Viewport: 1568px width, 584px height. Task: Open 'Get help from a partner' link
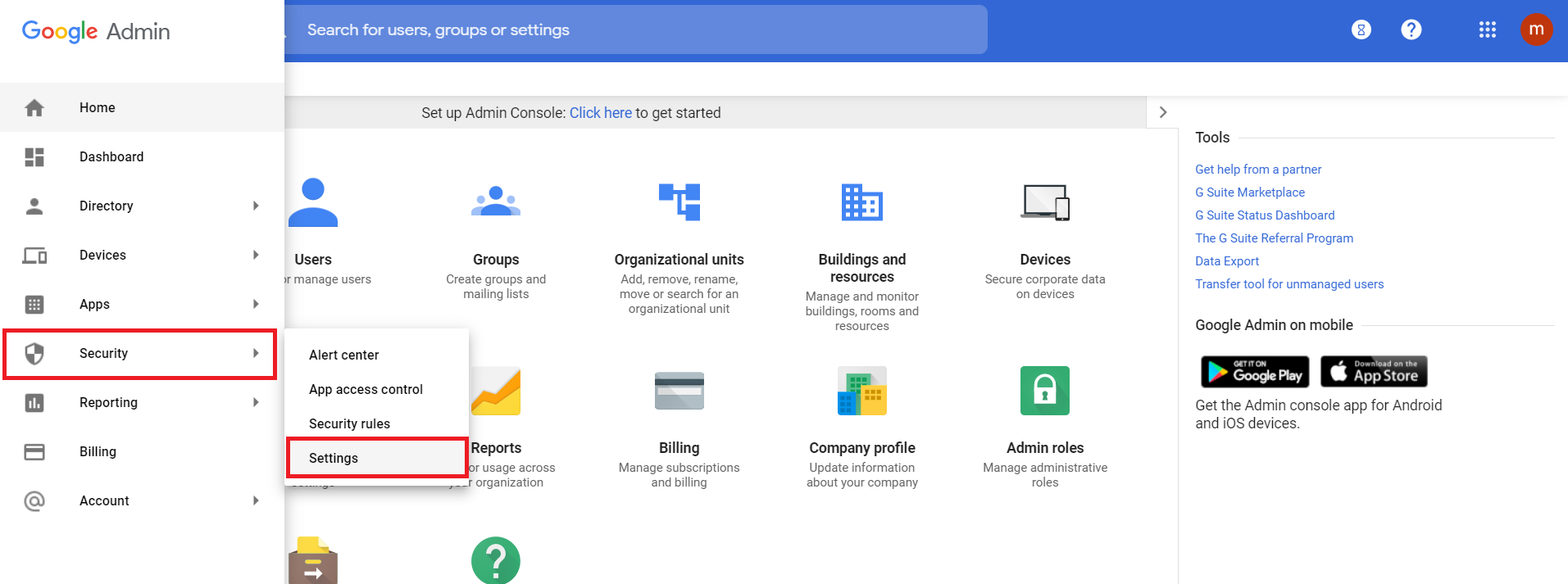click(1258, 170)
